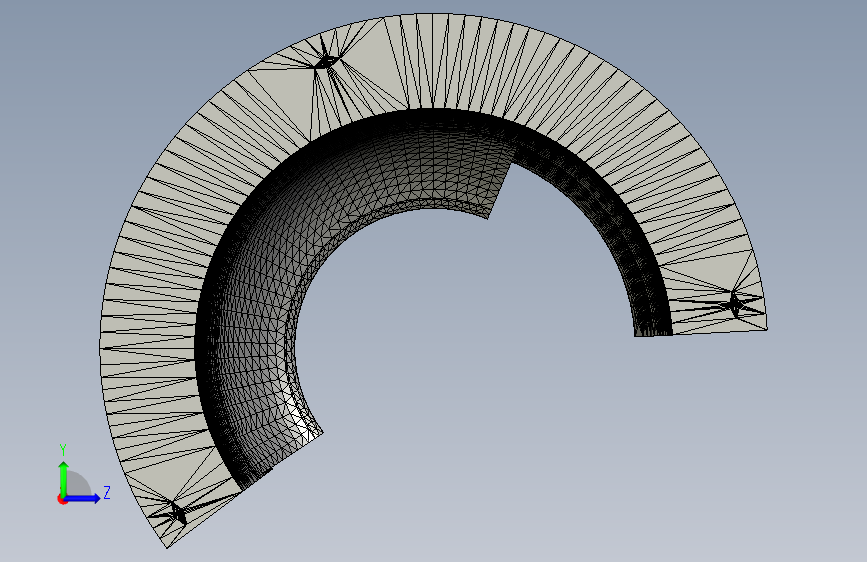Click the blue Z axis arrow of the triad
Screen dimensions: 867x562
pyautogui.click(x=84, y=498)
